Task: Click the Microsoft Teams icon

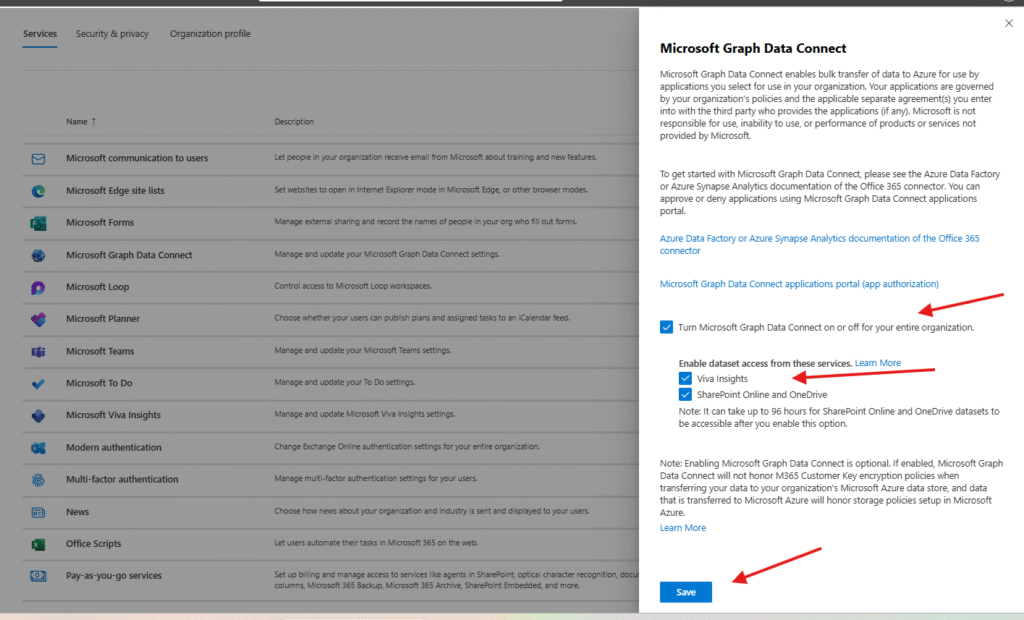Action: 38,352
